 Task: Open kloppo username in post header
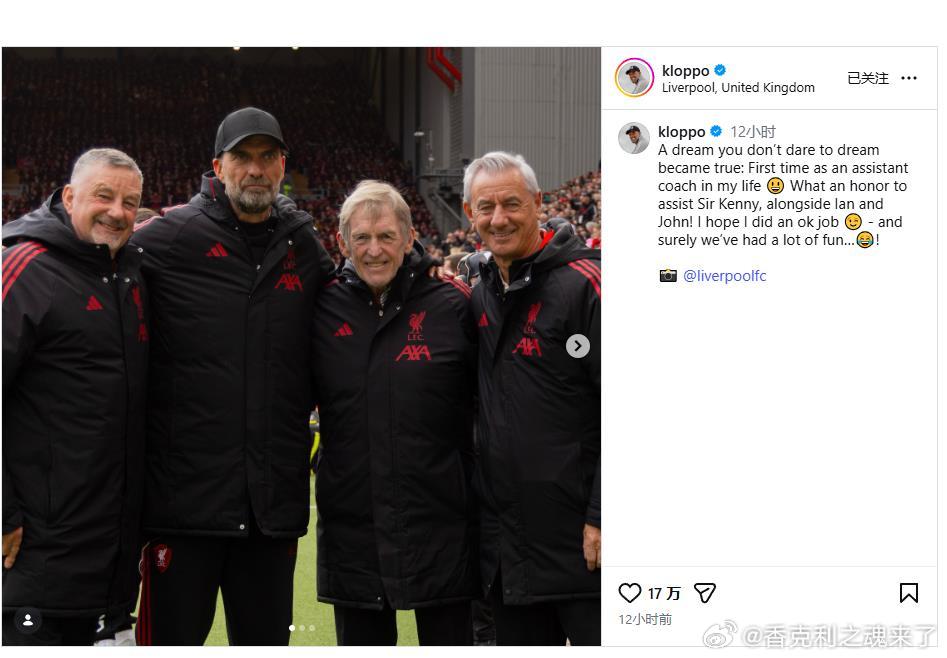pyautogui.click(x=685, y=70)
